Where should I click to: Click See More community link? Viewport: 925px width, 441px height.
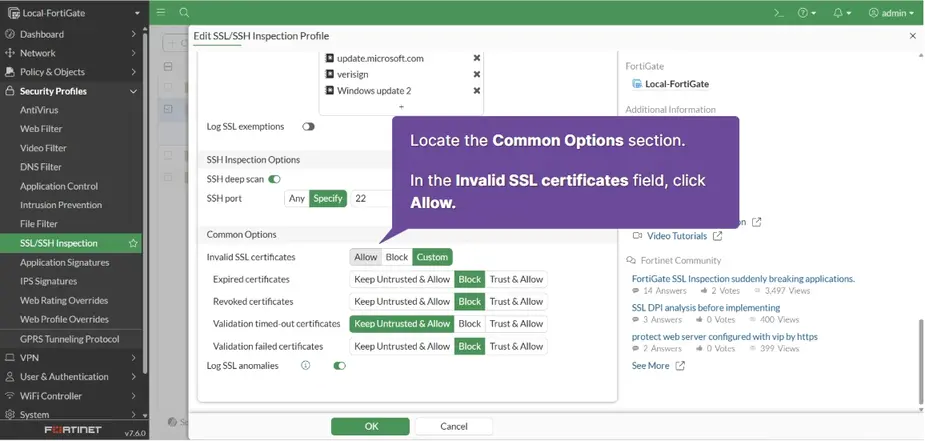click(650, 366)
